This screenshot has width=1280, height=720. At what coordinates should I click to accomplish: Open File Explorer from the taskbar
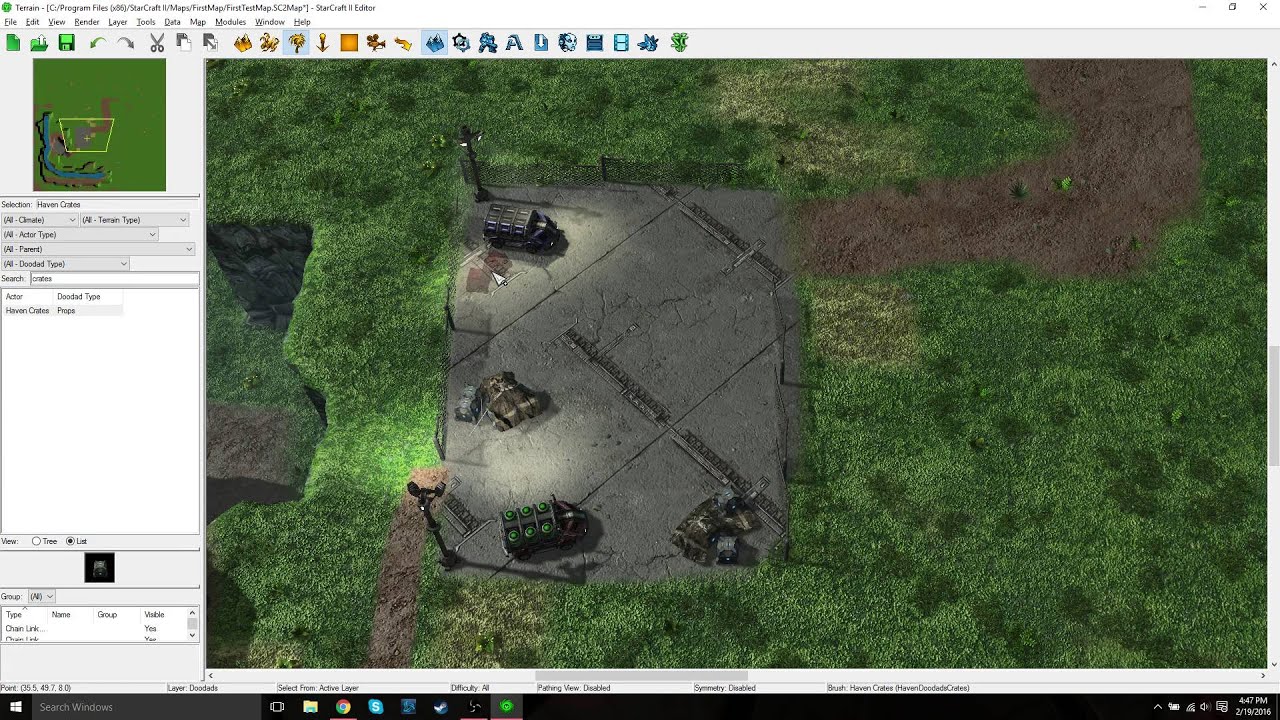coord(310,707)
